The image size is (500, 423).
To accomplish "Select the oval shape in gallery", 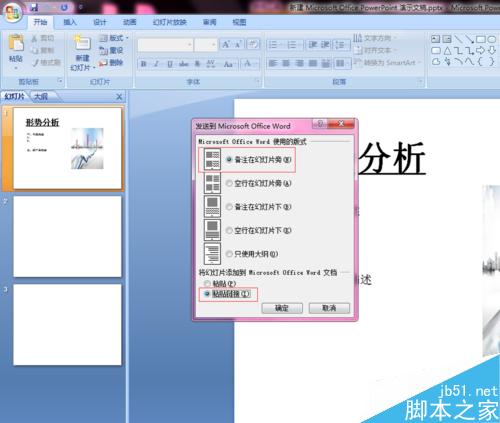I will [492, 39].
